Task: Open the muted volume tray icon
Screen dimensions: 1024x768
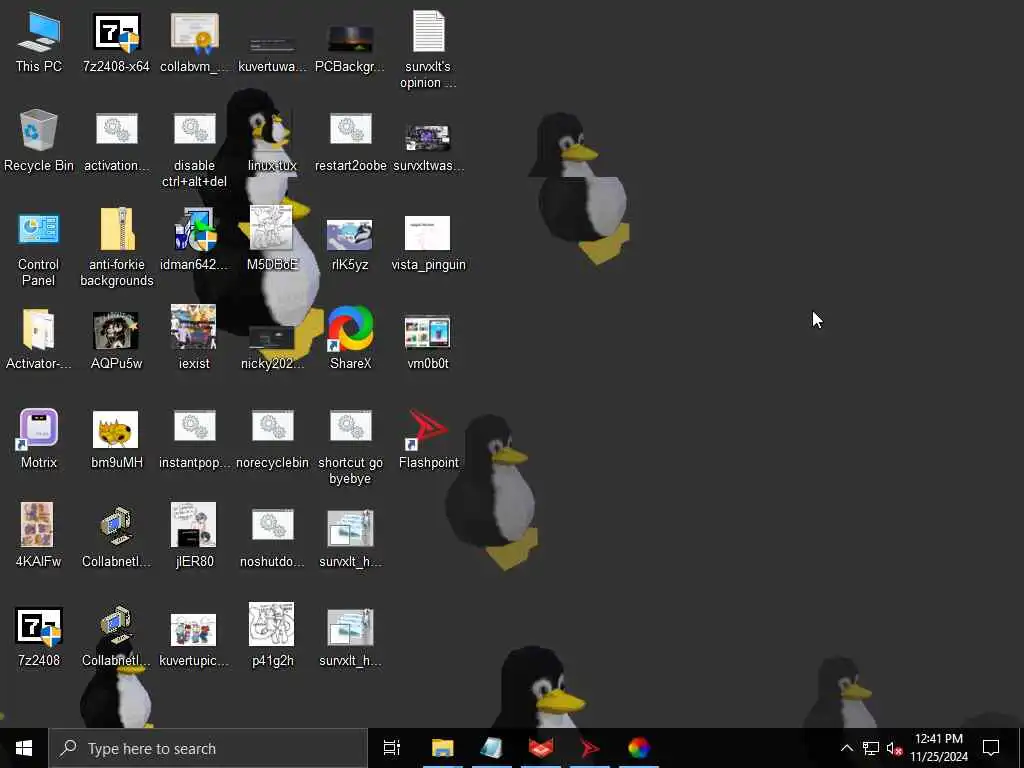Action: 894,748
